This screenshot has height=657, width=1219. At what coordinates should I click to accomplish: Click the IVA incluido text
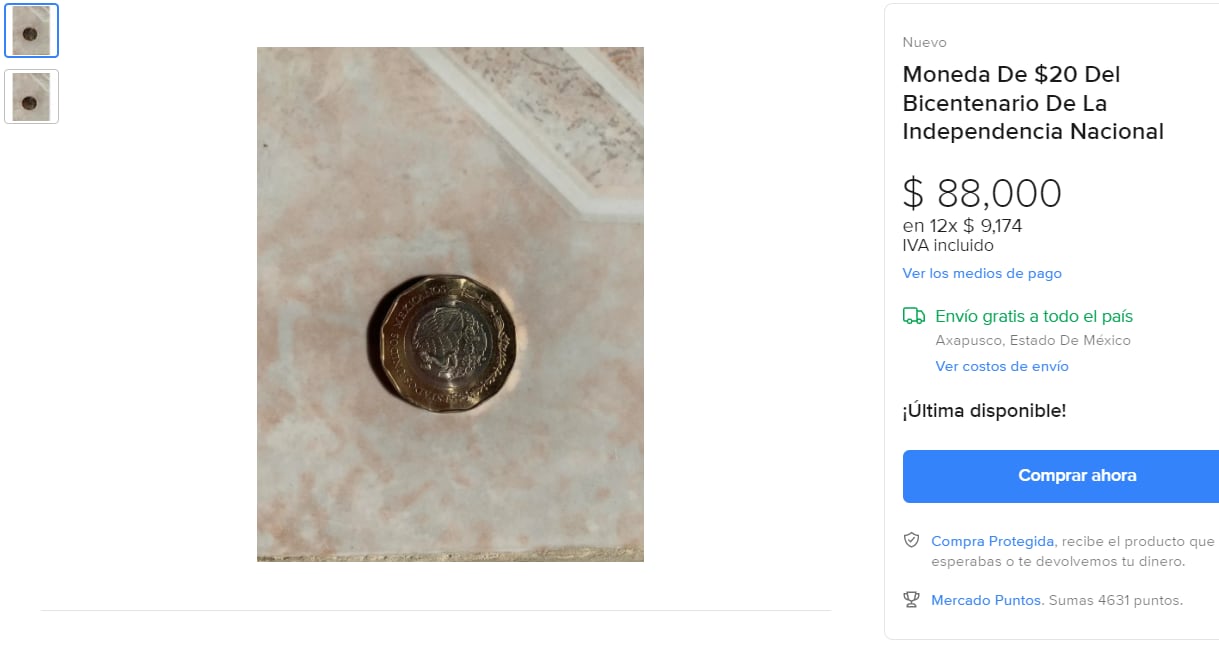tap(948, 245)
